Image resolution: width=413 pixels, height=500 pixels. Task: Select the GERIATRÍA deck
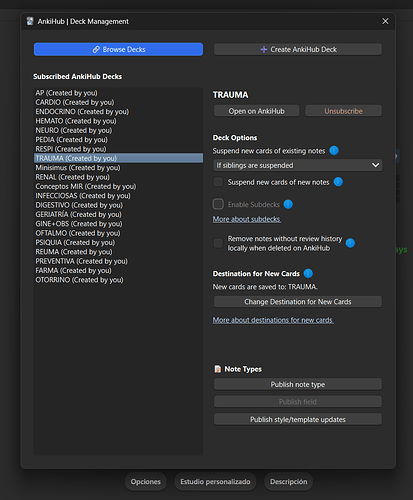coord(118,214)
